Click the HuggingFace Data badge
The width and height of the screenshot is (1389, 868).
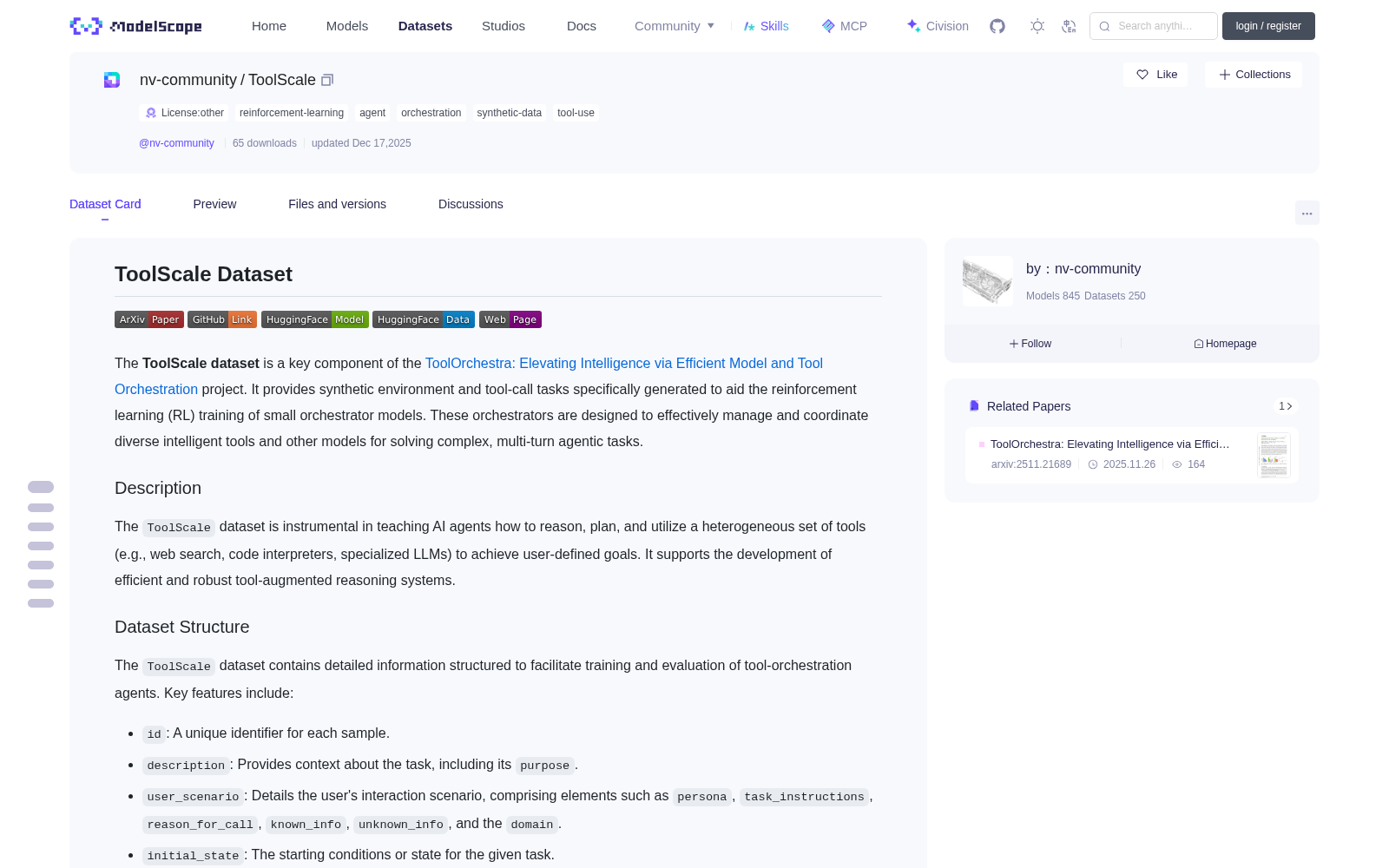coord(424,319)
